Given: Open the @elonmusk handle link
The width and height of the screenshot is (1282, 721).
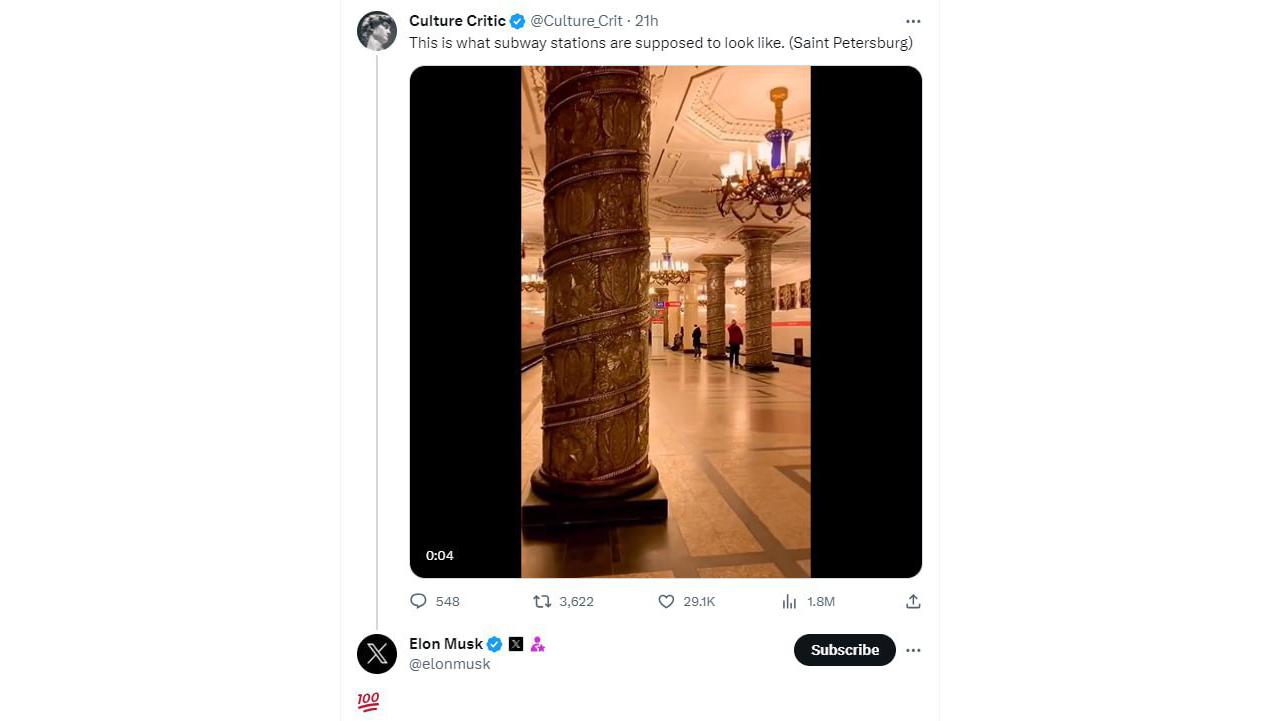Looking at the screenshot, I should tap(450, 664).
